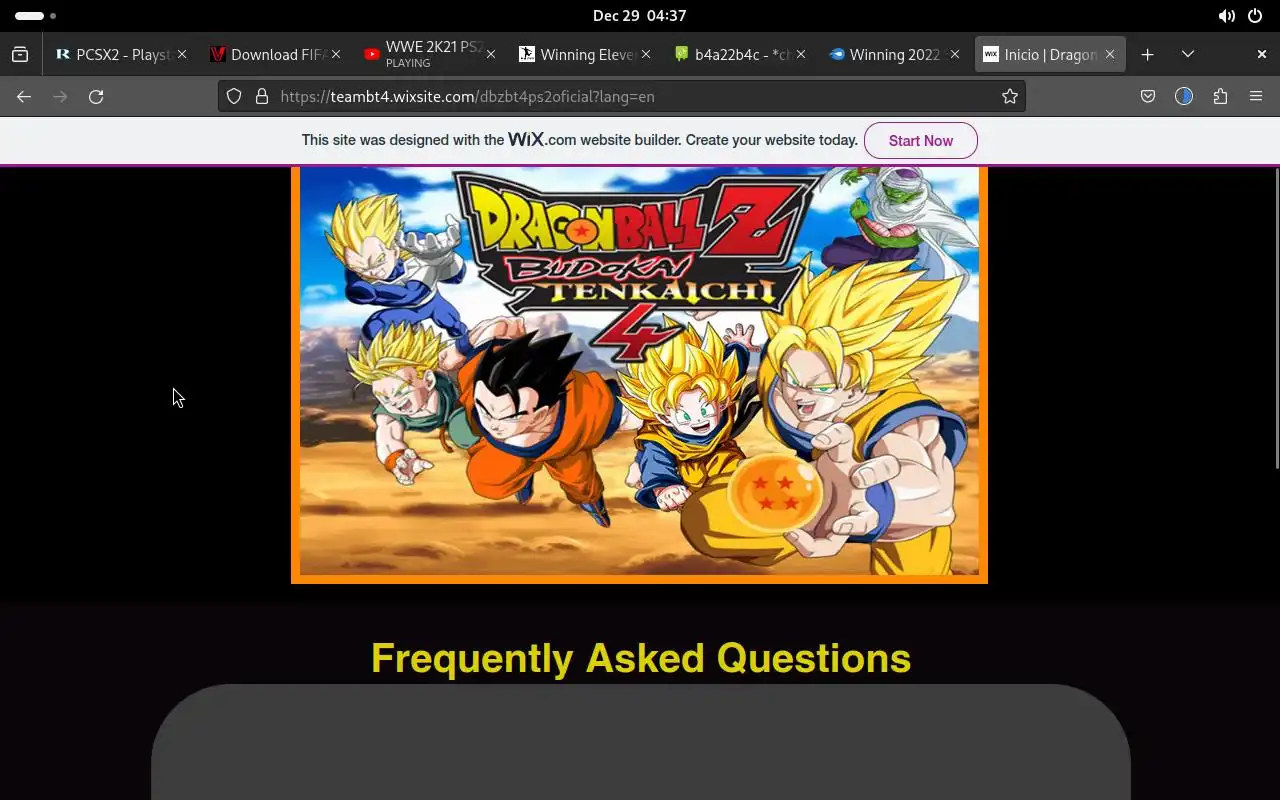Click the Frequently Asked Questions heading
Viewport: 1280px width, 800px height.
640,658
